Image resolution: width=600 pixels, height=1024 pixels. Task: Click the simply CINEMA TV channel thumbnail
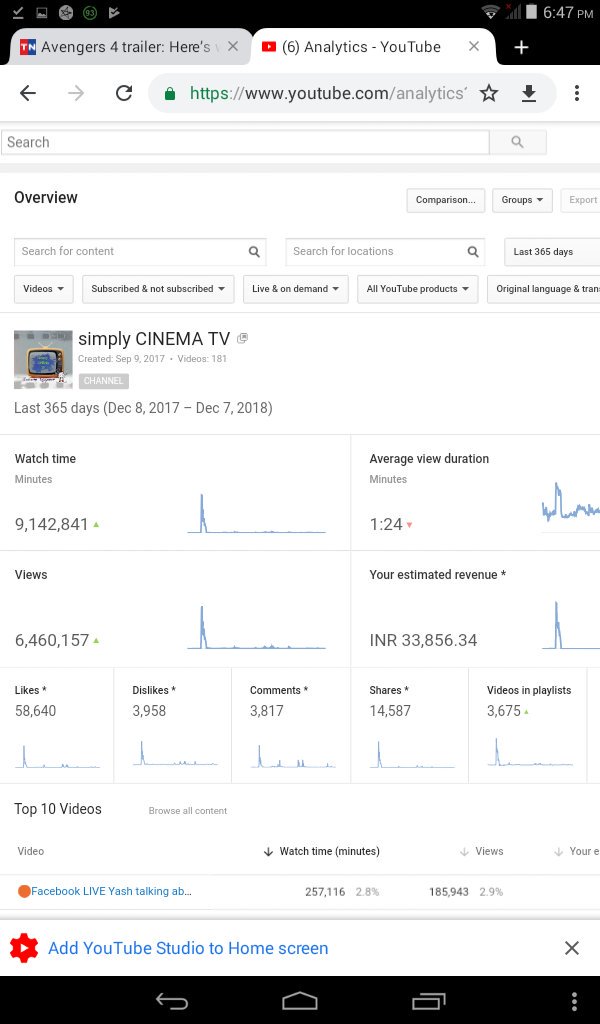click(x=43, y=360)
